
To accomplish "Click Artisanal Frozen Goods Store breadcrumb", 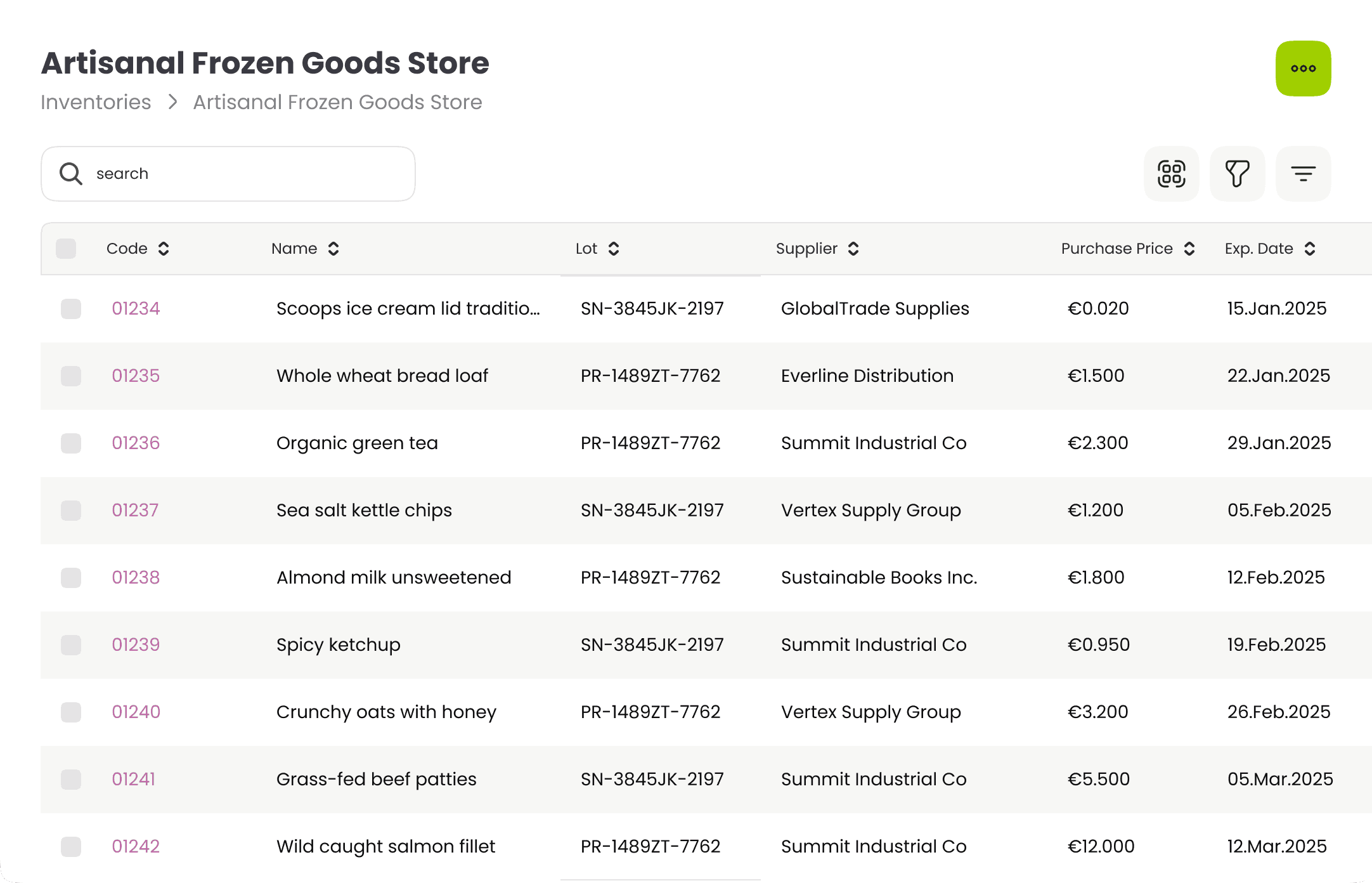I will pyautogui.click(x=337, y=102).
